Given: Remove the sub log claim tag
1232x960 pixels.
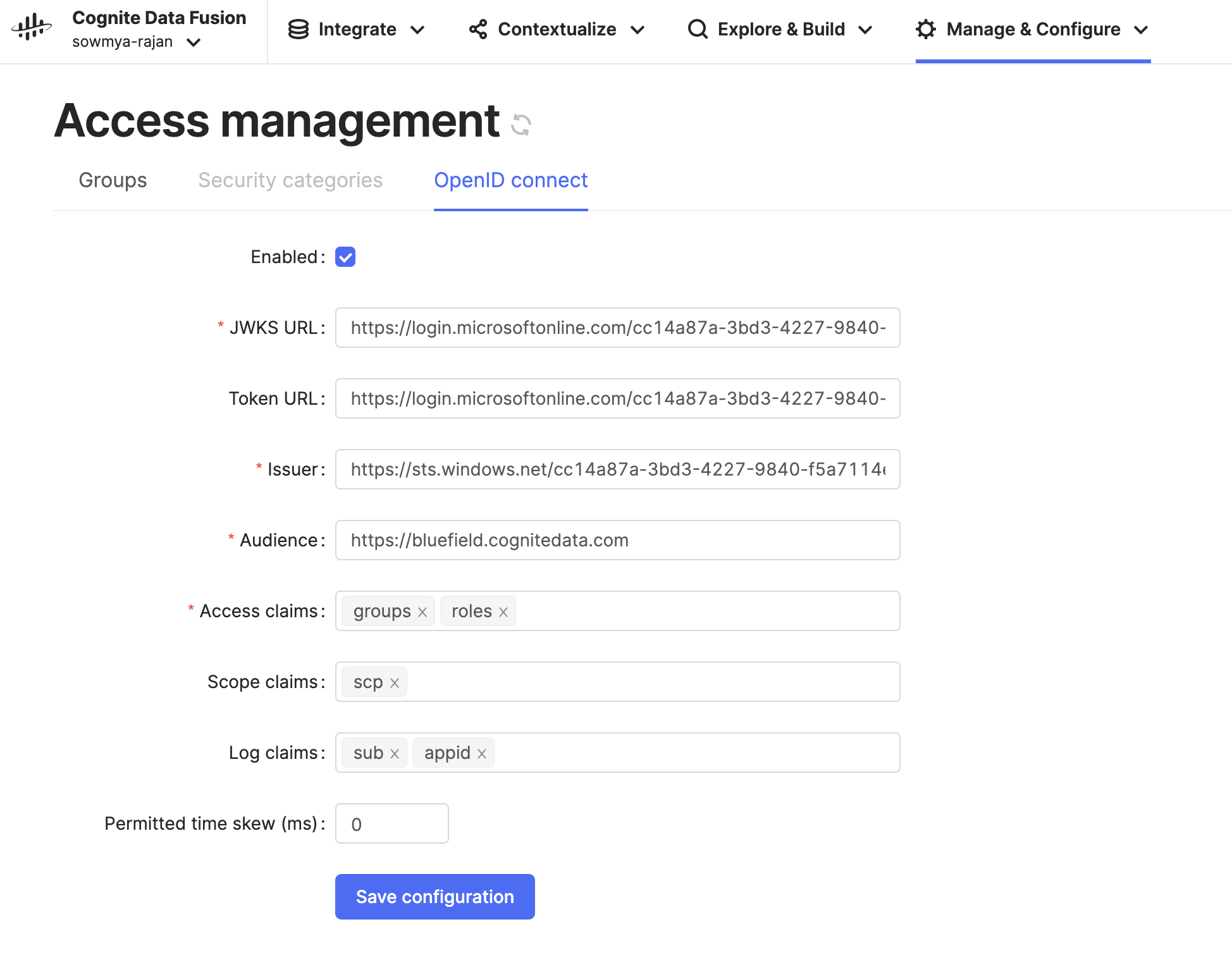Looking at the screenshot, I should click(395, 754).
